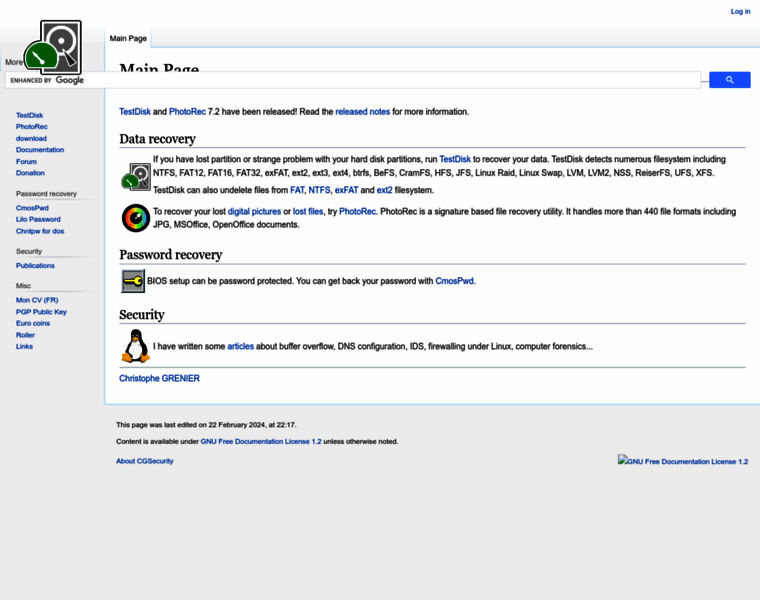The image size is (760, 600).
Task: Open CmosPwd in the sidebar
Action: 32,208
